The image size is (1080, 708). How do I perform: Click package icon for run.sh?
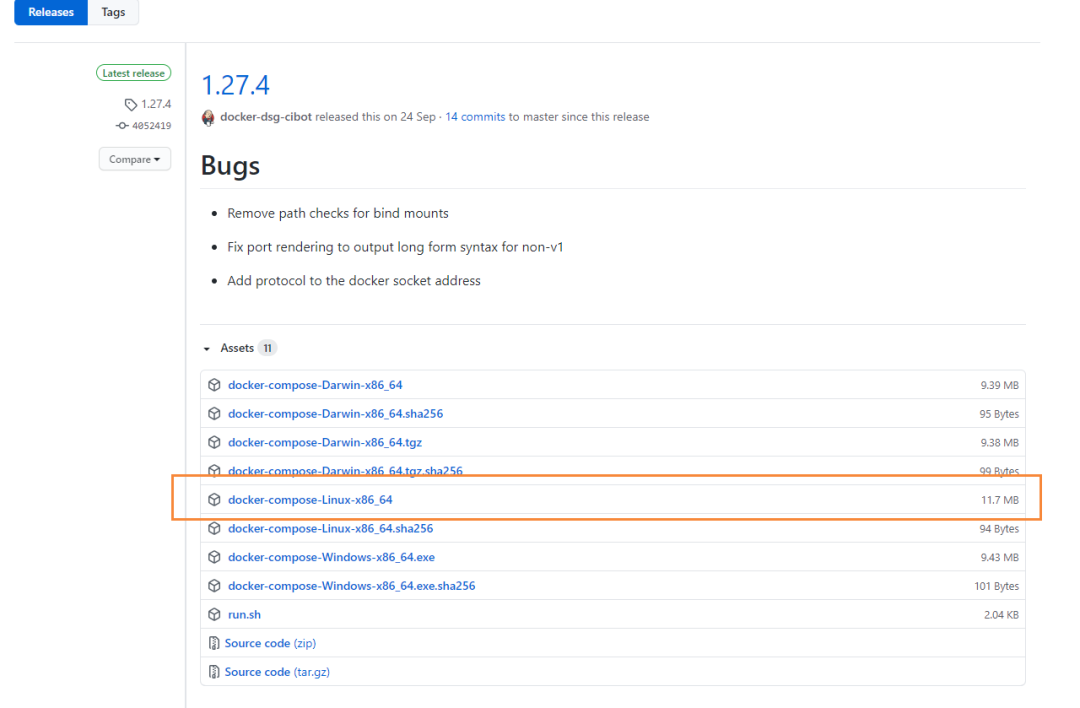point(214,614)
